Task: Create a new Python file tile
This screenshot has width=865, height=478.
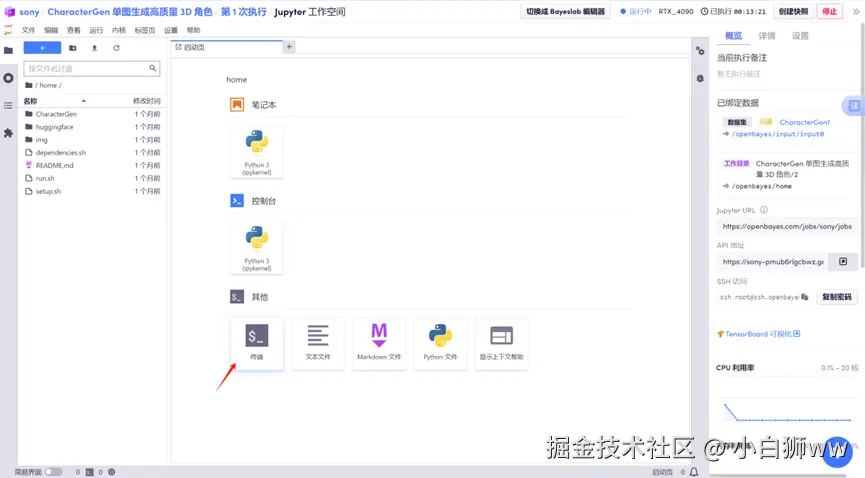Action: tap(440, 343)
